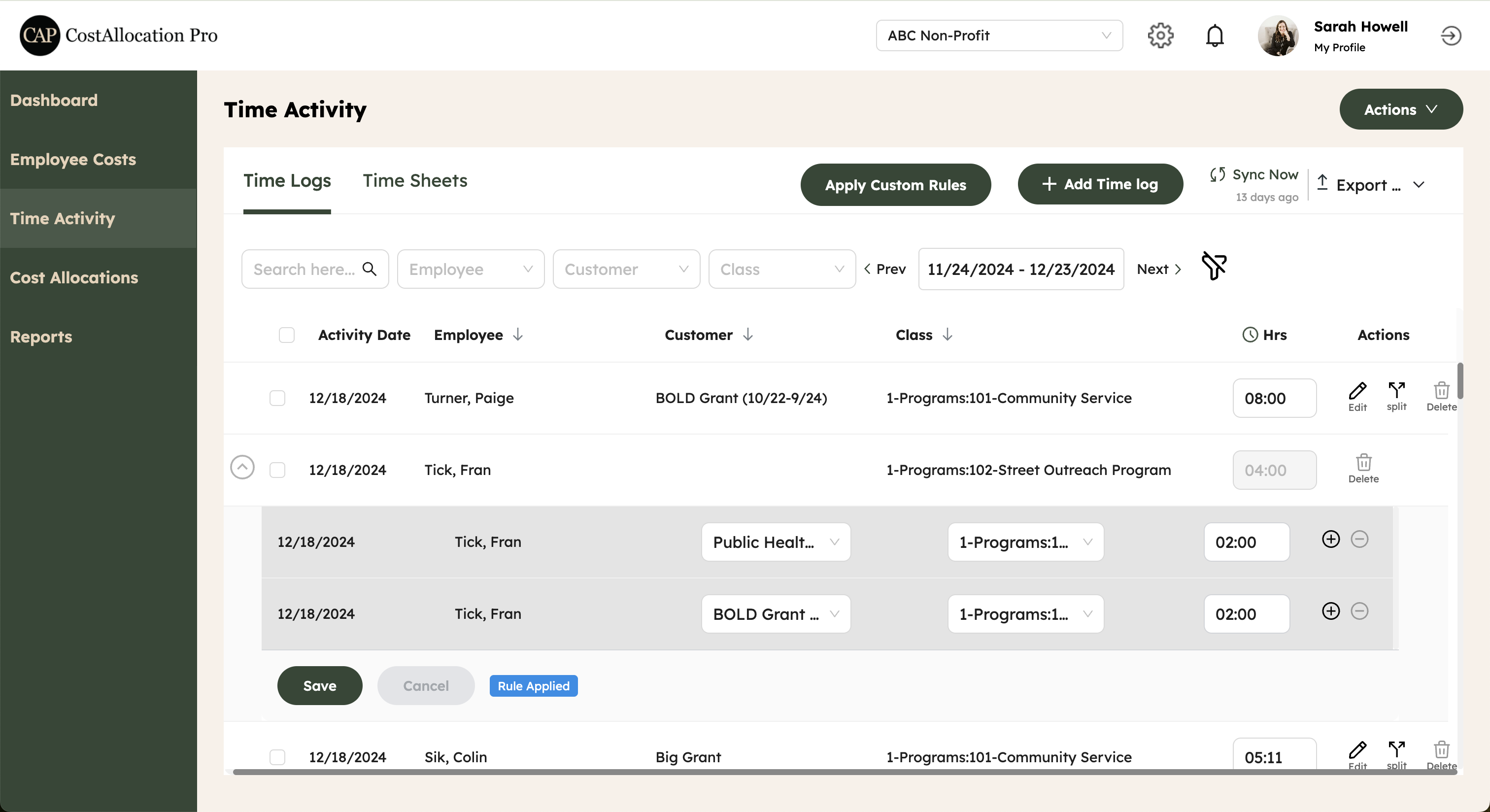
Task: Collapse Tick, Fran's expanded split rows
Action: 242,467
